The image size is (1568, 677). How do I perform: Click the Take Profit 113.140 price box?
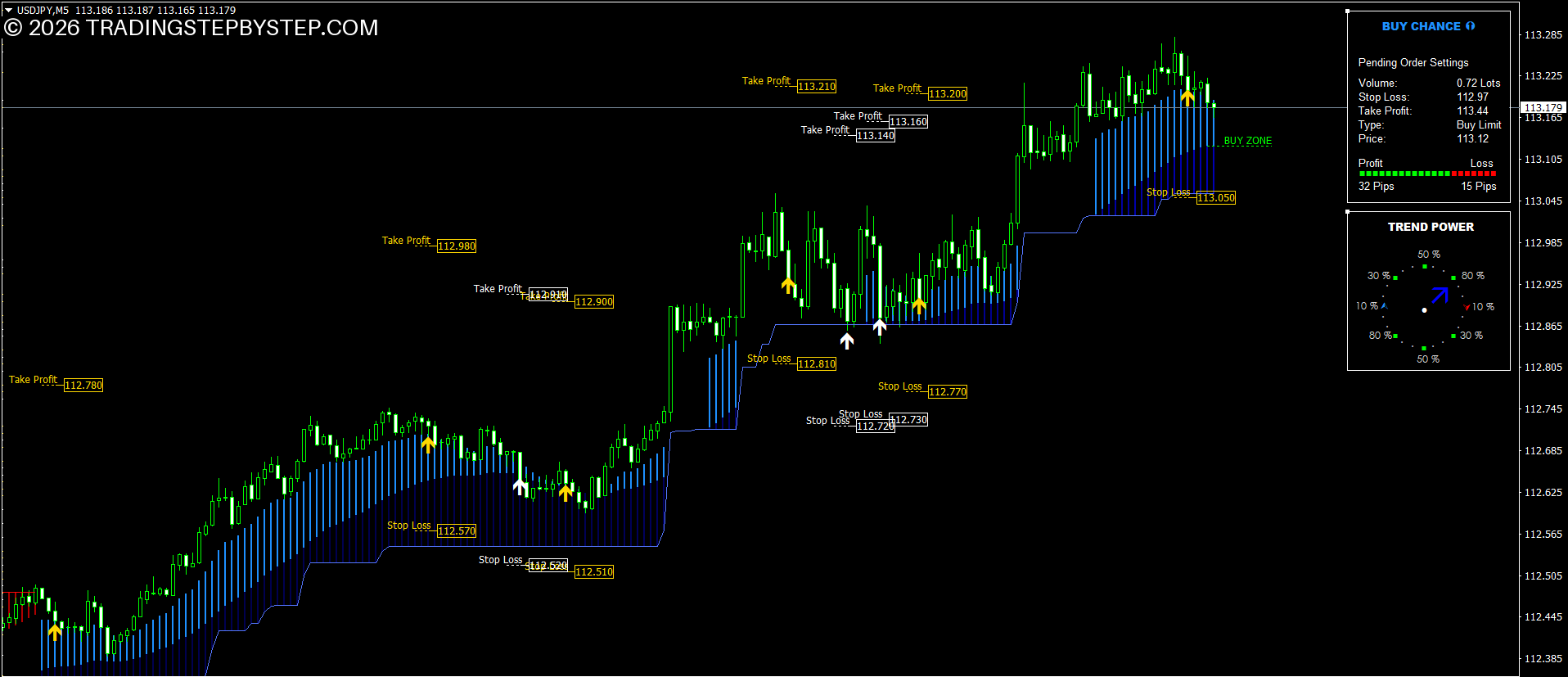tap(876, 135)
